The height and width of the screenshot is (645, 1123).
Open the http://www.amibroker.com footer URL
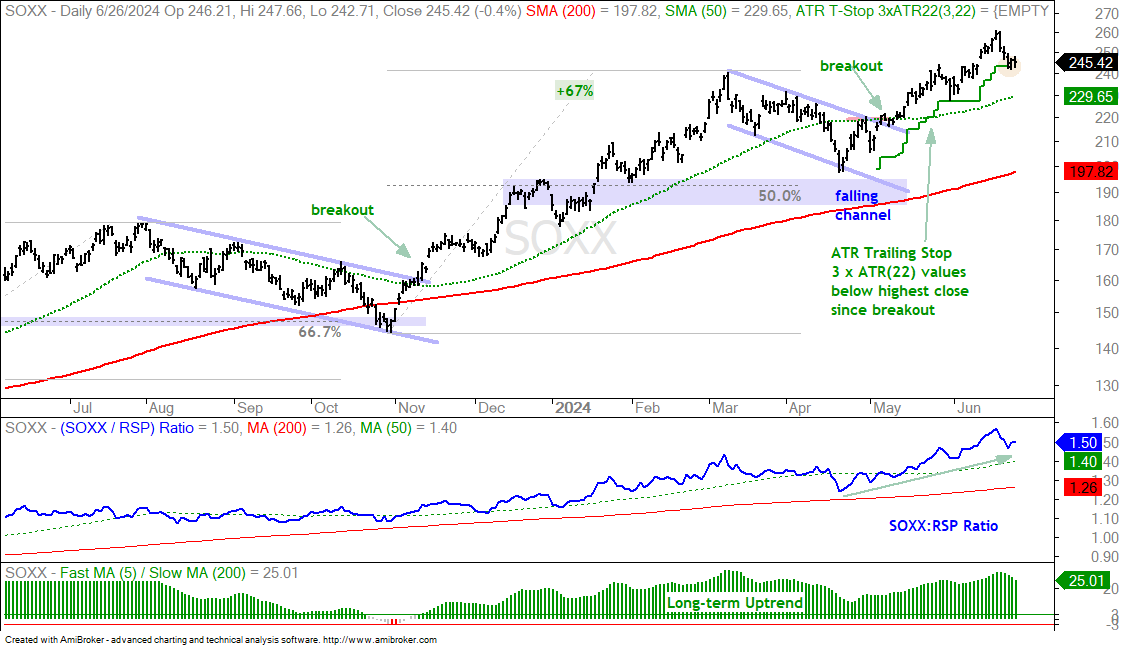(x=380, y=640)
